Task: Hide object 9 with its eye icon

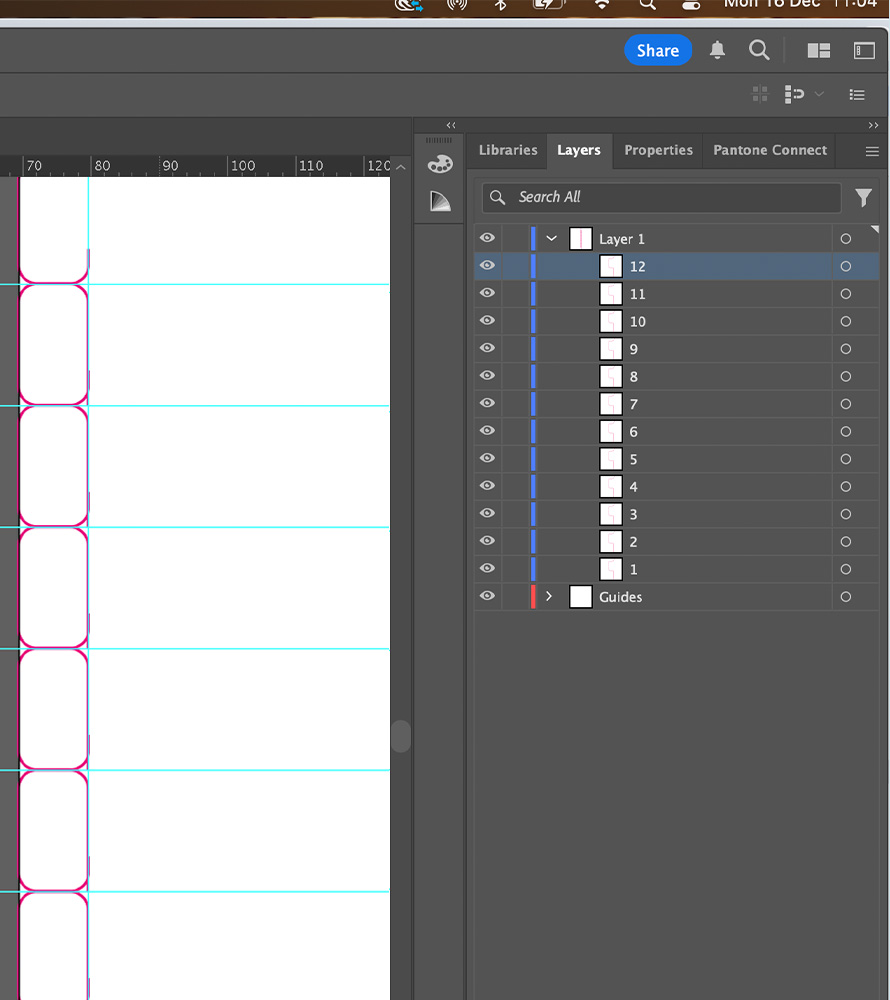Action: click(x=487, y=348)
